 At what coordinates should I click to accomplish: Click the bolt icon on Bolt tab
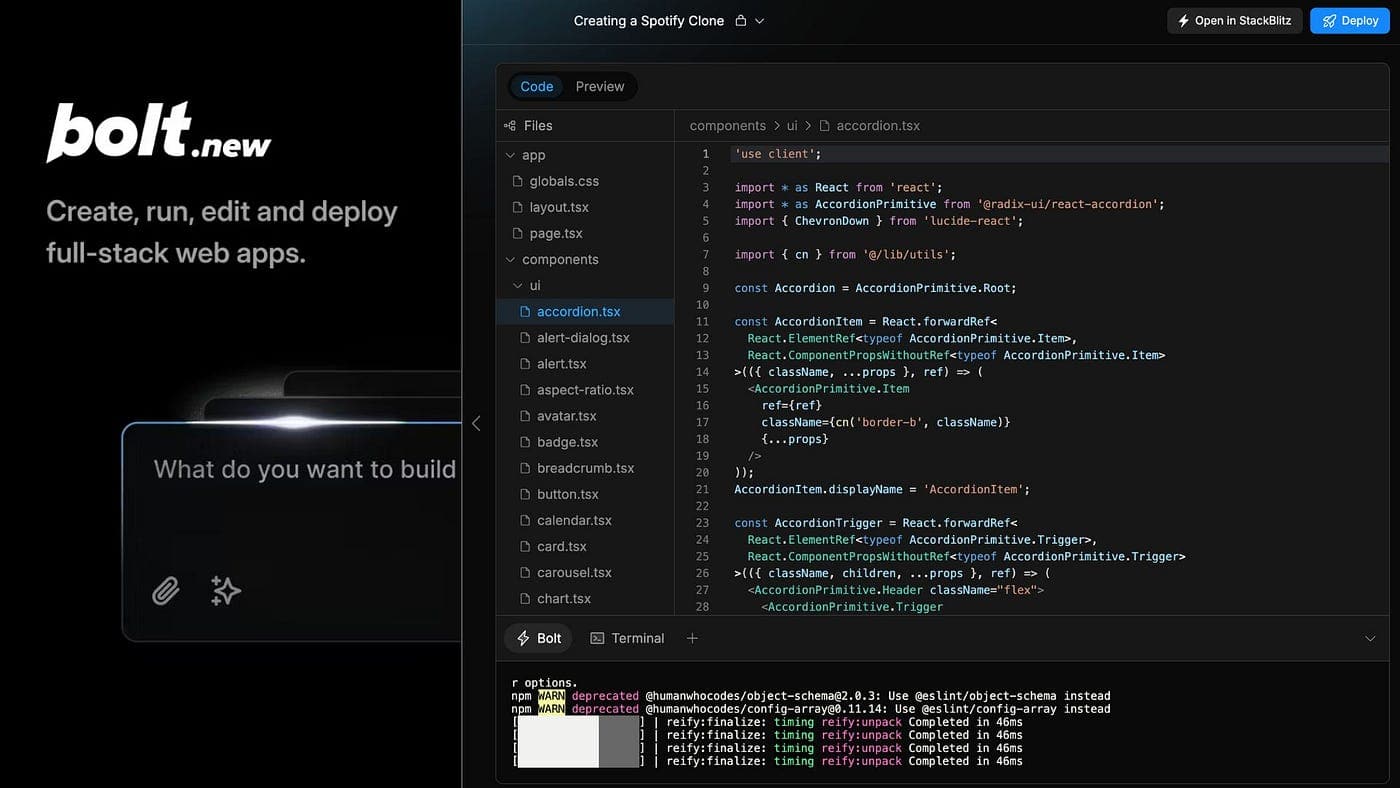(x=523, y=638)
